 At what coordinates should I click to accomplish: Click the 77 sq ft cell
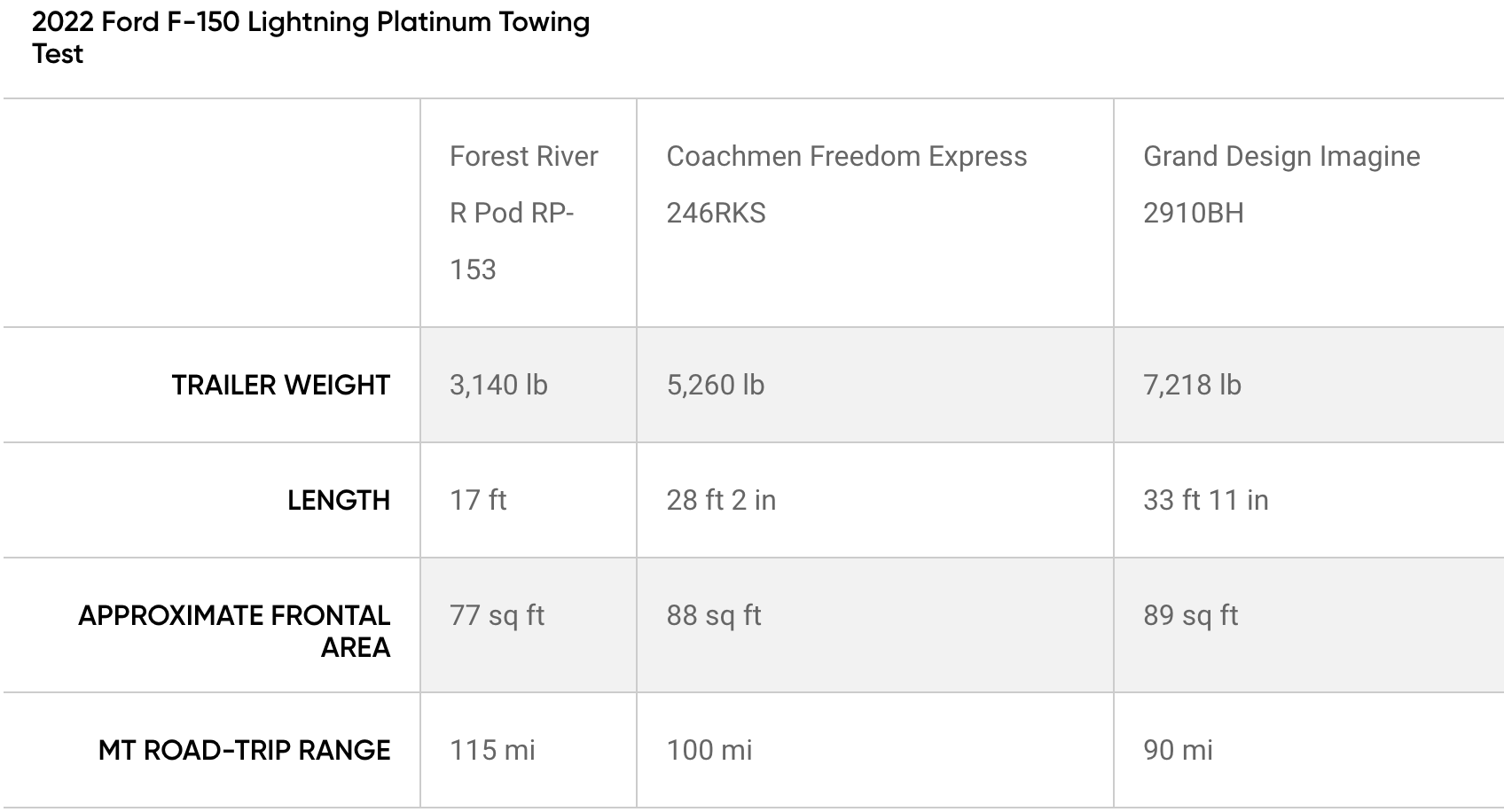click(497, 615)
